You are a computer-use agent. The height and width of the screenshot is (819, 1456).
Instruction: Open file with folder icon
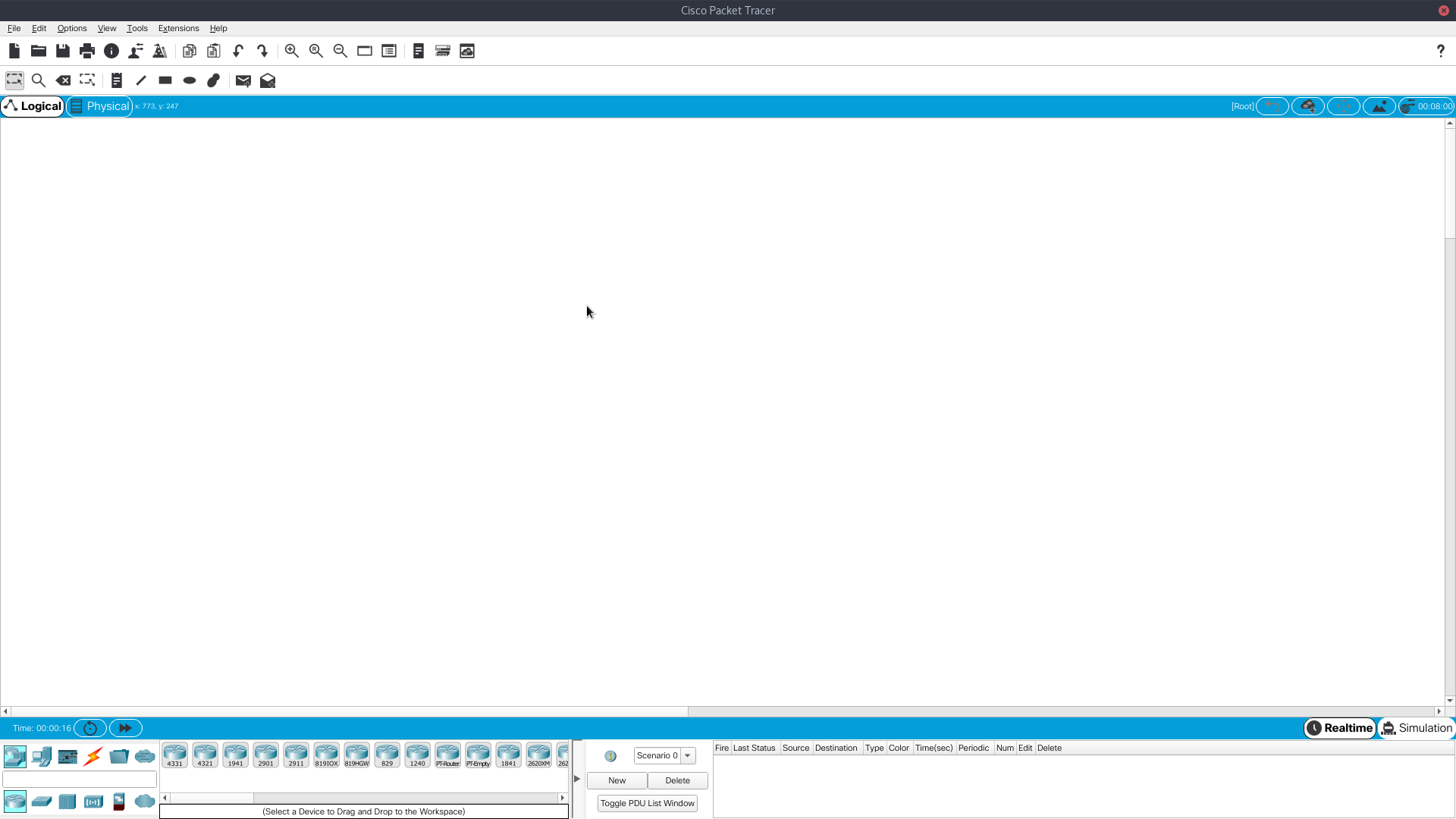click(39, 51)
